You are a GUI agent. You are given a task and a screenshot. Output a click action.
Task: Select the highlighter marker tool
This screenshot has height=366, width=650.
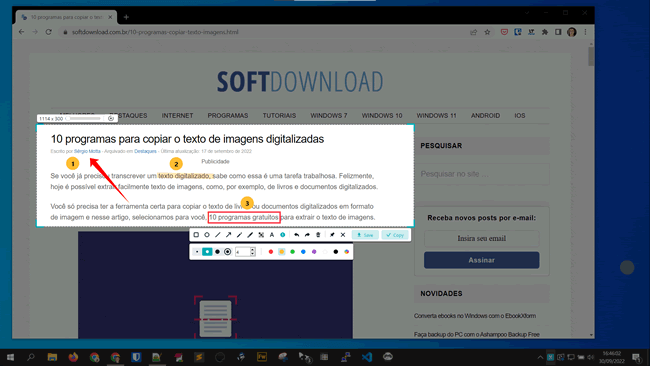250,235
